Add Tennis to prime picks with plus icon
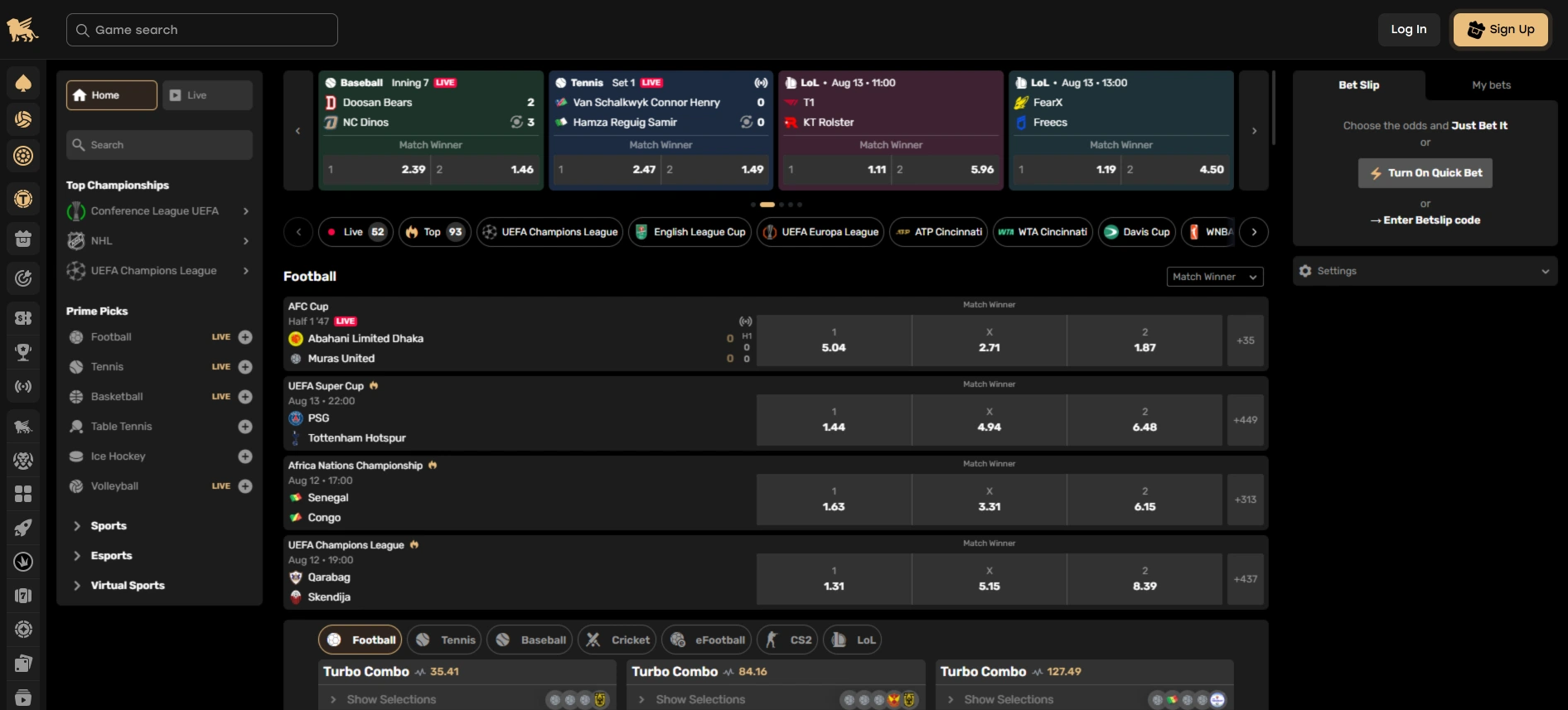This screenshot has height=710, width=1568. (245, 367)
